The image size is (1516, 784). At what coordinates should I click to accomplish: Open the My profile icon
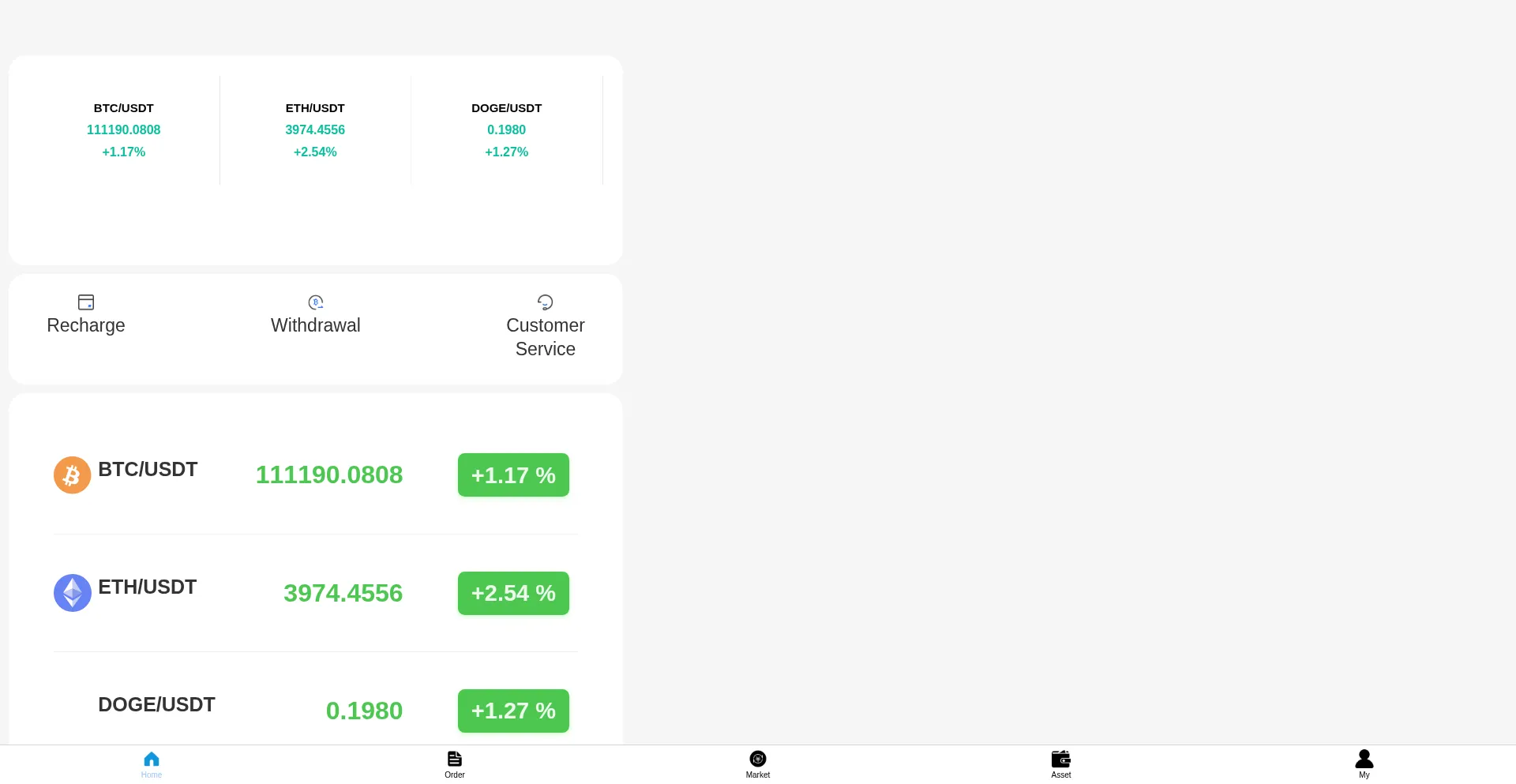(1364, 760)
